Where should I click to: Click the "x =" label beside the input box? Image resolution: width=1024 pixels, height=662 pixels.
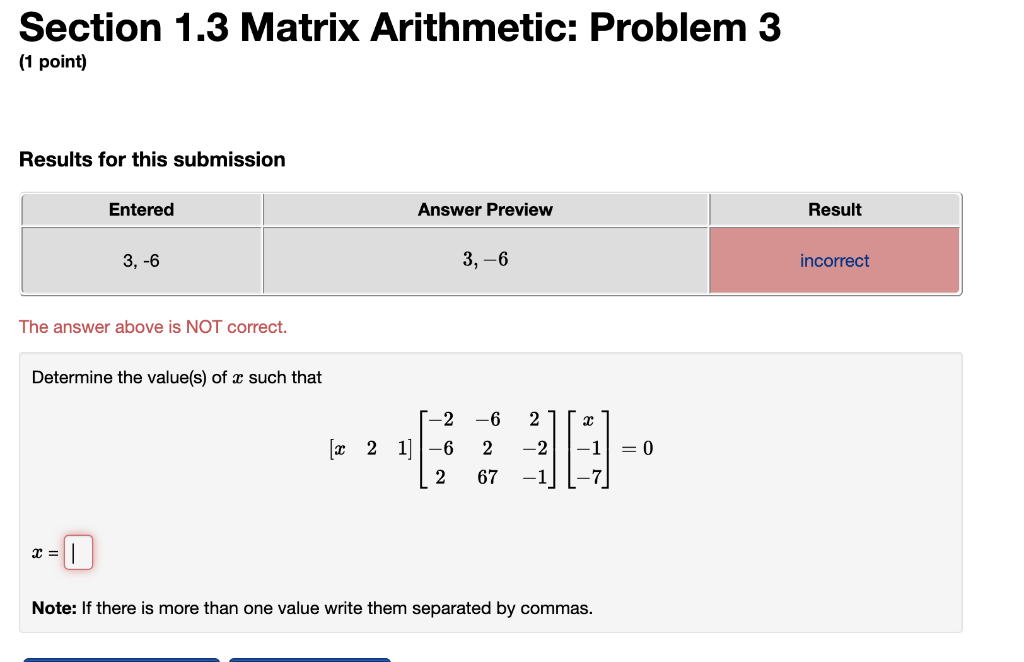(41, 551)
